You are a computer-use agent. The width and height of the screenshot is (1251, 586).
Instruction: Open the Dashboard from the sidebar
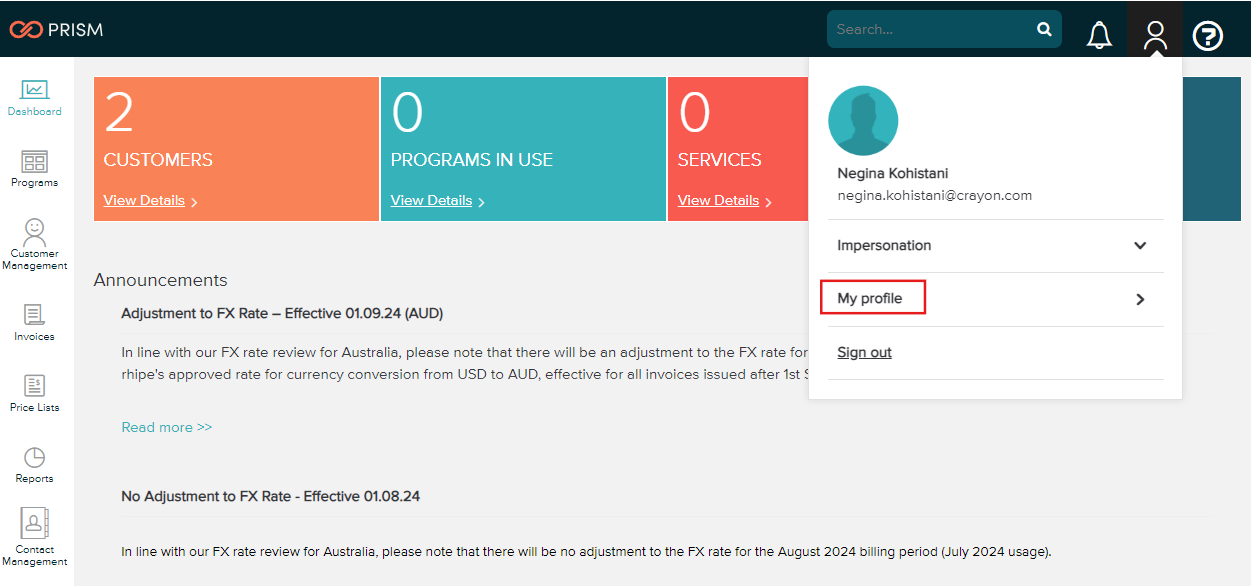tap(34, 95)
